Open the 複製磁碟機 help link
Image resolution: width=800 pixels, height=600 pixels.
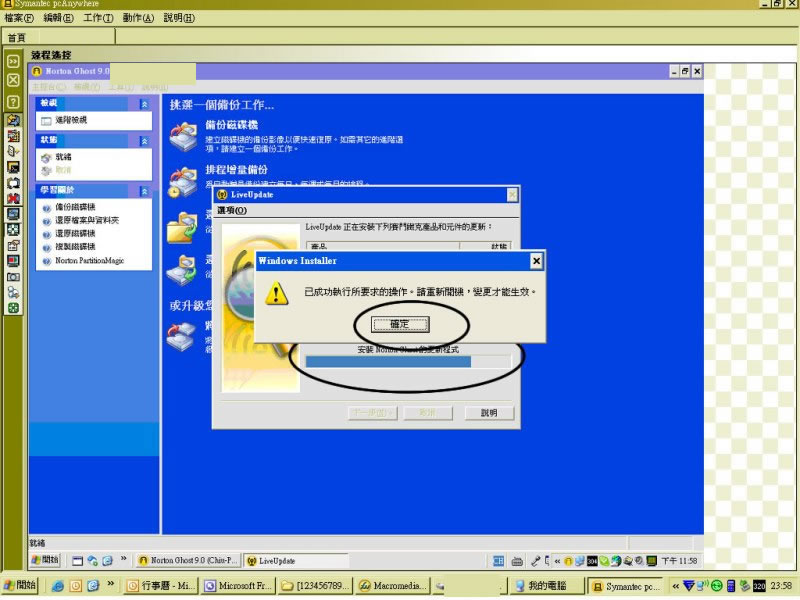[x=76, y=247]
